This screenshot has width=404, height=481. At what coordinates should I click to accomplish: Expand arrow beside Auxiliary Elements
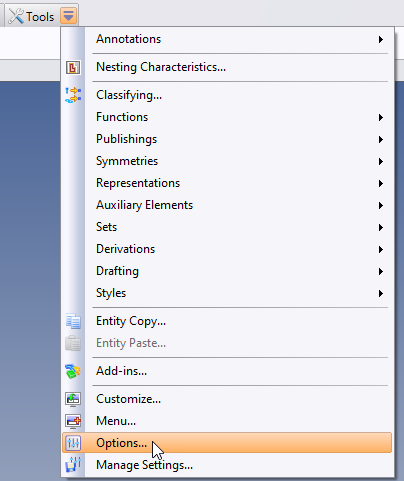tap(381, 205)
